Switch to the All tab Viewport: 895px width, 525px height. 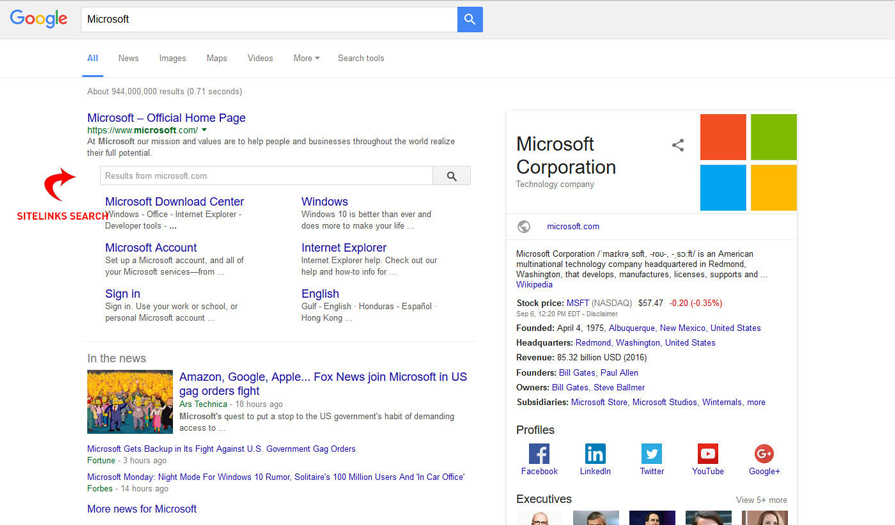click(92, 58)
